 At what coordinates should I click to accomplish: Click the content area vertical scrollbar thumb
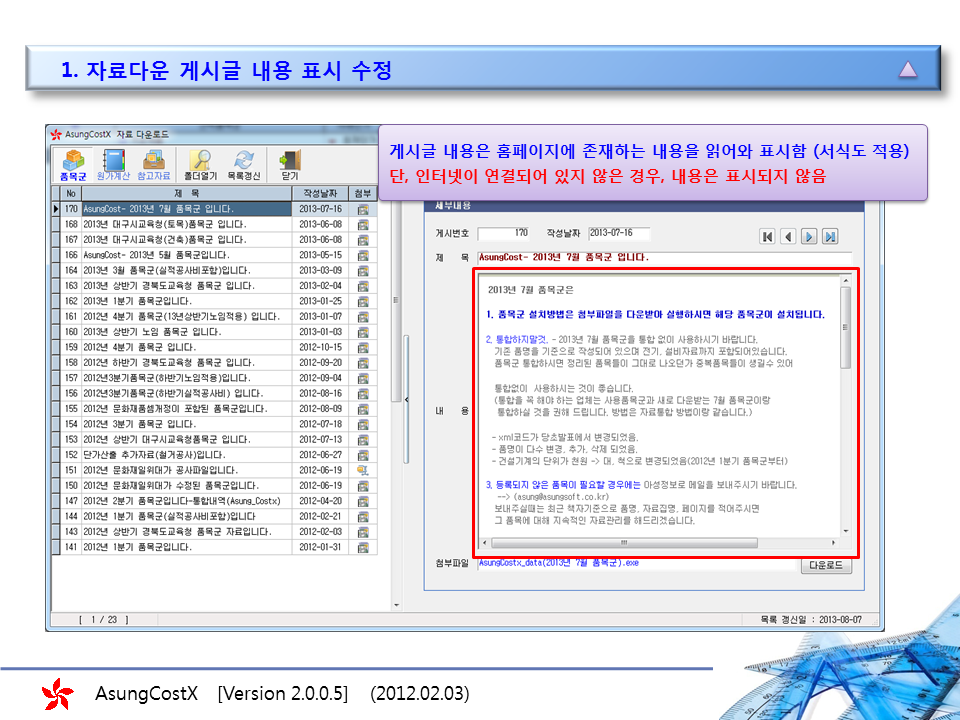846,328
